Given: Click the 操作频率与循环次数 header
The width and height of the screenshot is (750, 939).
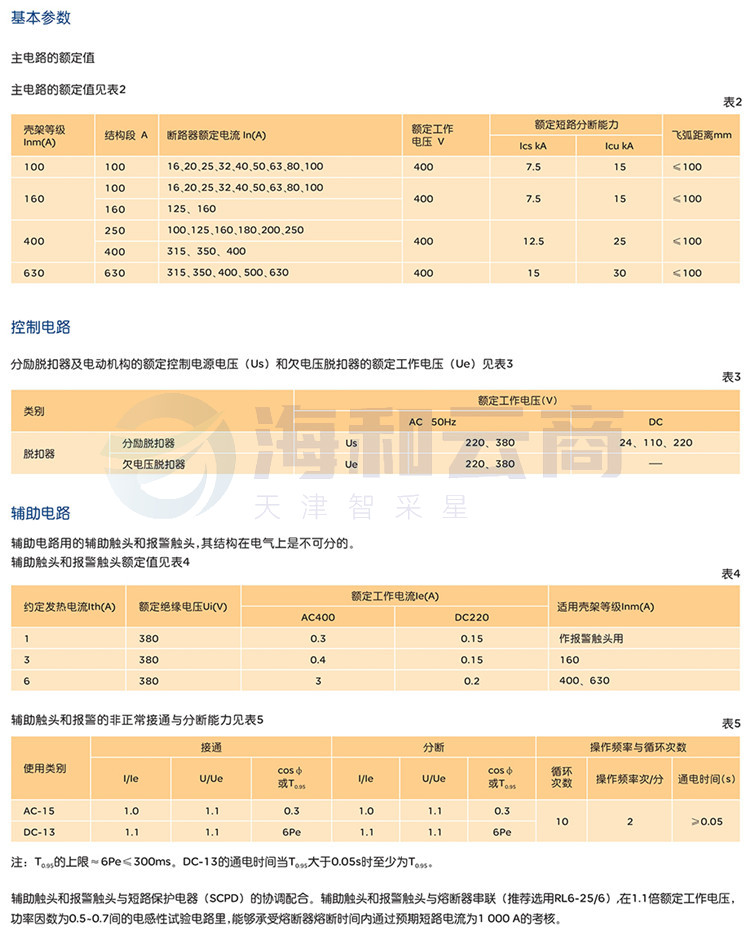Looking at the screenshot, I should (x=639, y=747).
